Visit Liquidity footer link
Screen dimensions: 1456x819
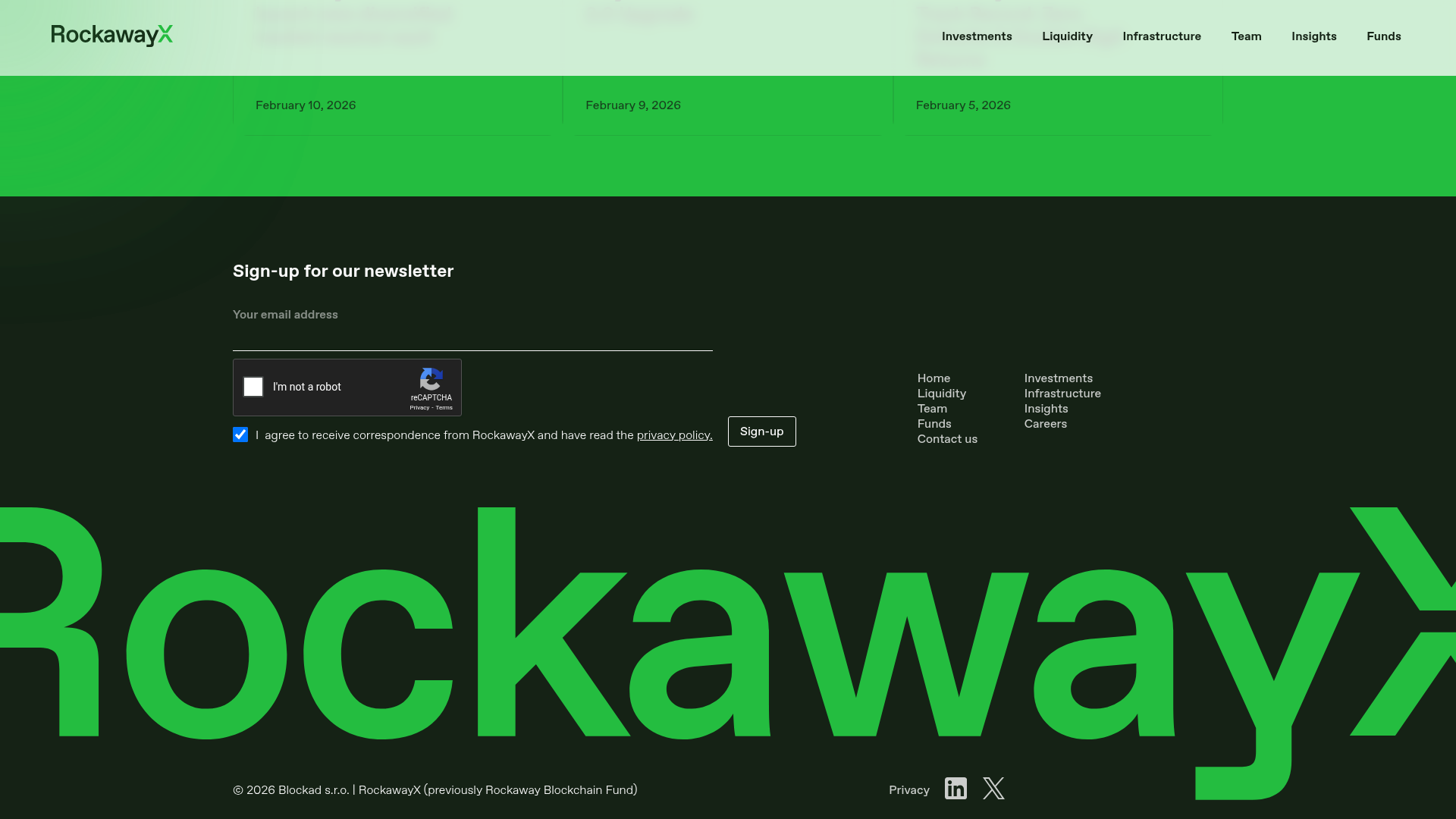click(942, 394)
